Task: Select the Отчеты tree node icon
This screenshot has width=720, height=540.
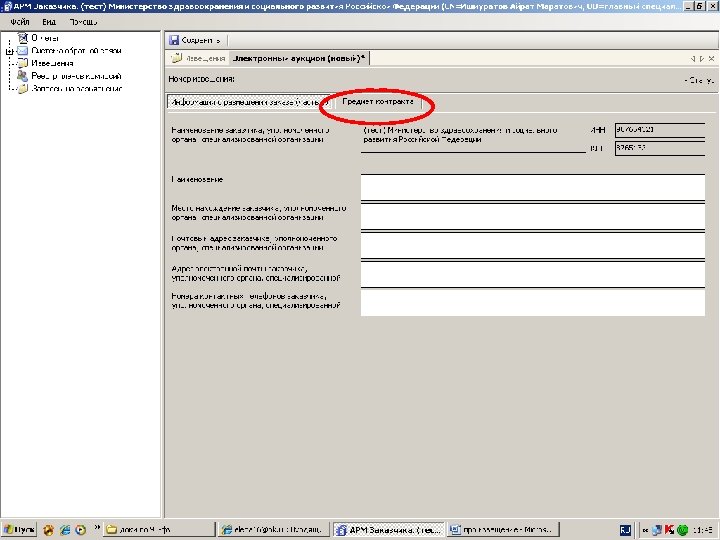Action: (x=22, y=38)
